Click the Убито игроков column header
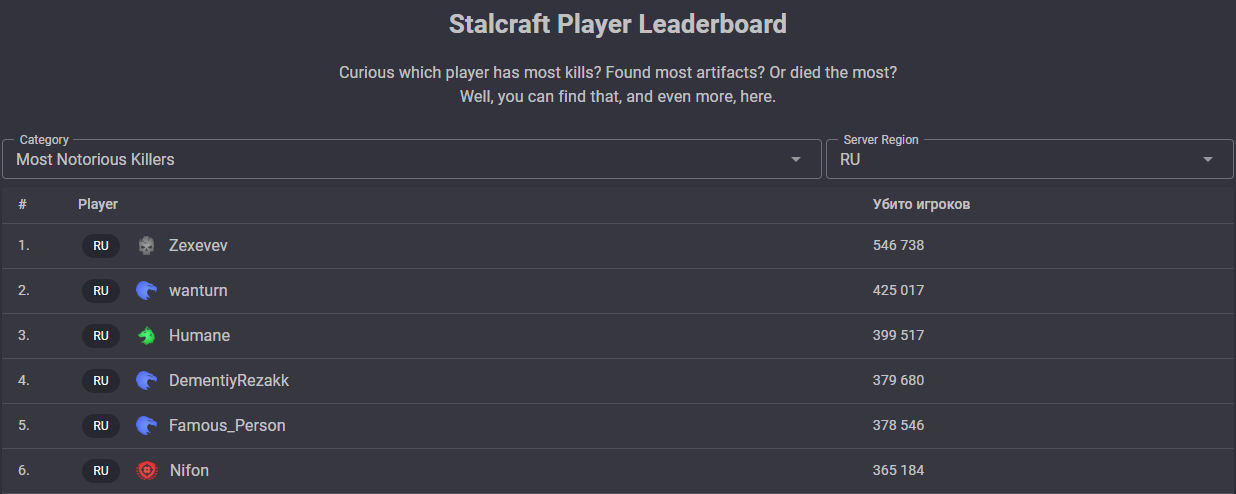The height and width of the screenshot is (494, 1236). (921, 204)
